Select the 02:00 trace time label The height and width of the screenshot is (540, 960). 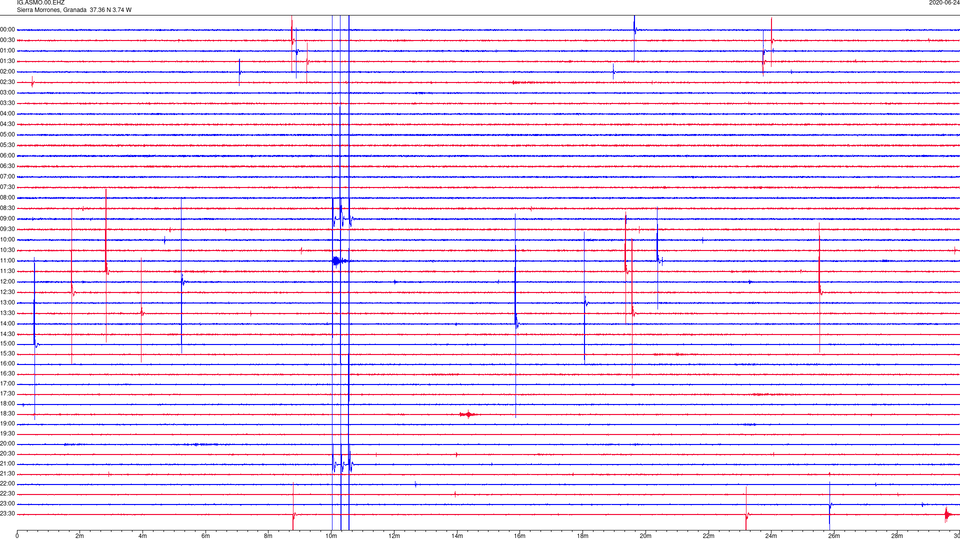(8, 72)
